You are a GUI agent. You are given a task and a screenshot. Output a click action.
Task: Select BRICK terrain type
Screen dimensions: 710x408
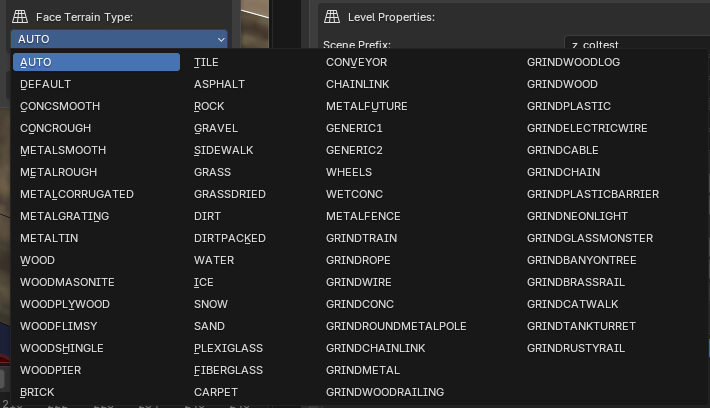(38, 392)
